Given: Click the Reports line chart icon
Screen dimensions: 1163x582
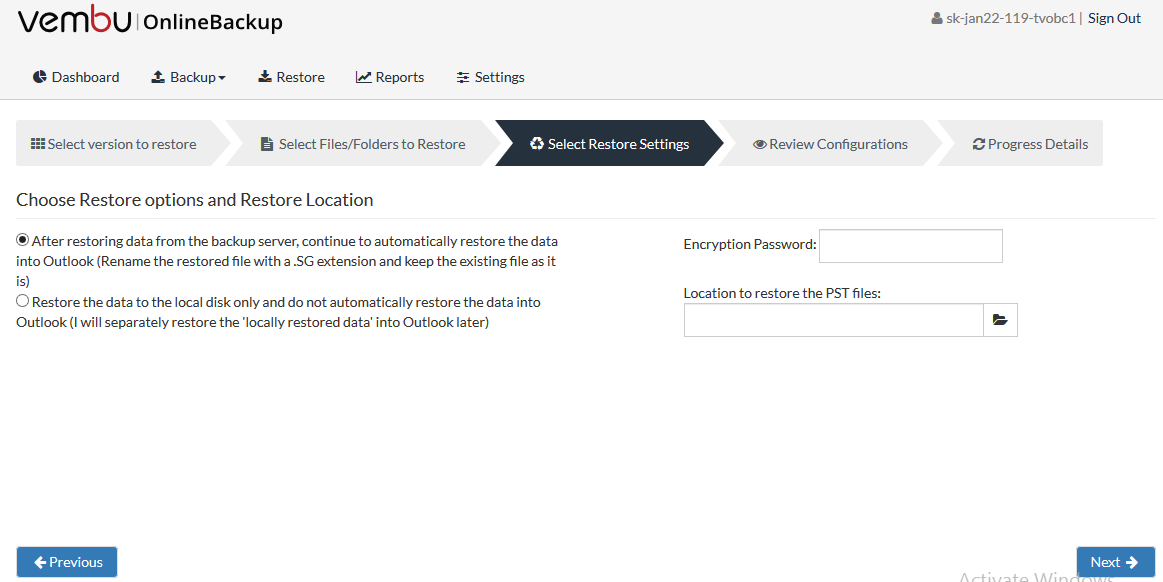Looking at the screenshot, I should click(x=363, y=77).
